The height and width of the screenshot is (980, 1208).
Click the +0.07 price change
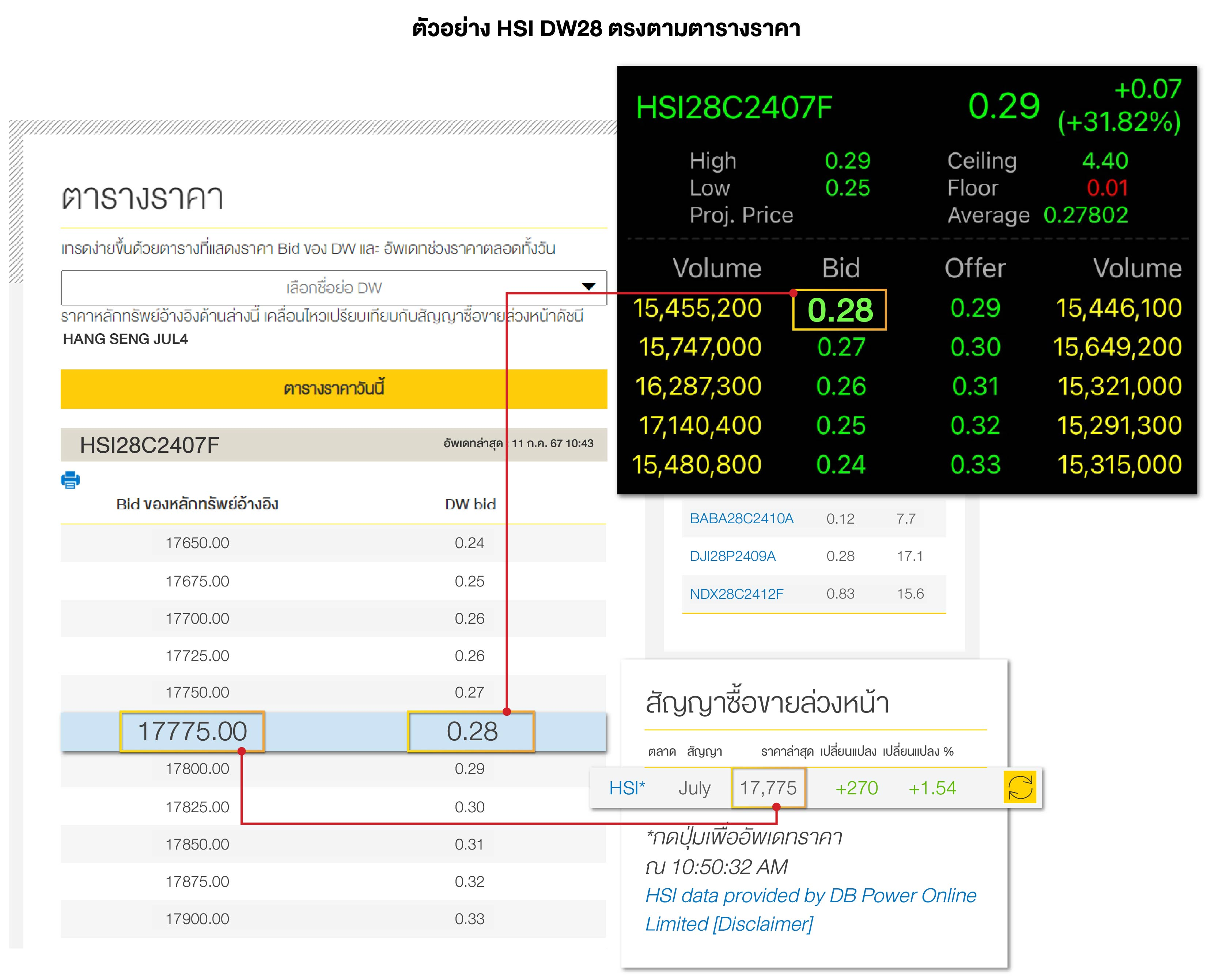click(x=1148, y=89)
